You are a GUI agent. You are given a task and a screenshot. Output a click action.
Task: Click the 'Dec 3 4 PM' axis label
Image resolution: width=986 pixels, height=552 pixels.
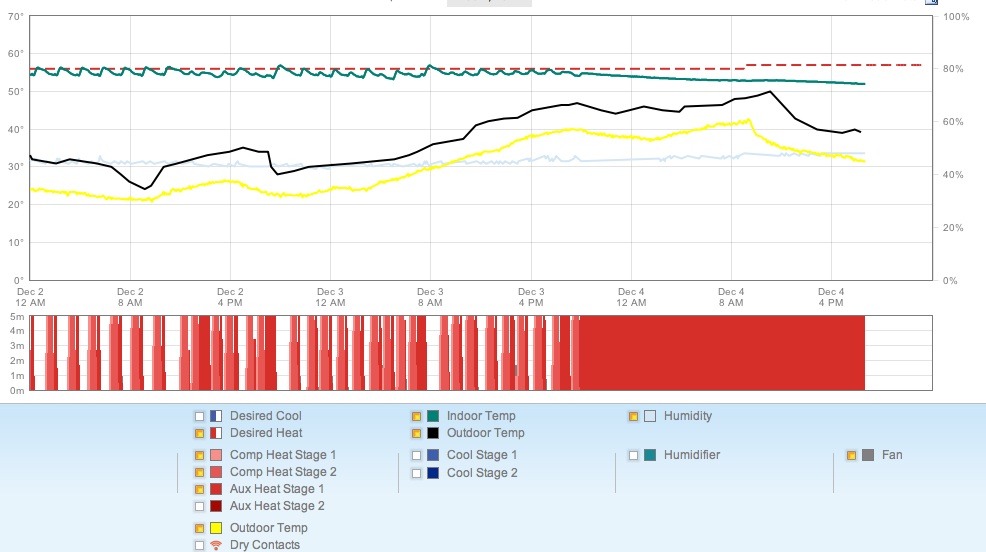click(531, 297)
